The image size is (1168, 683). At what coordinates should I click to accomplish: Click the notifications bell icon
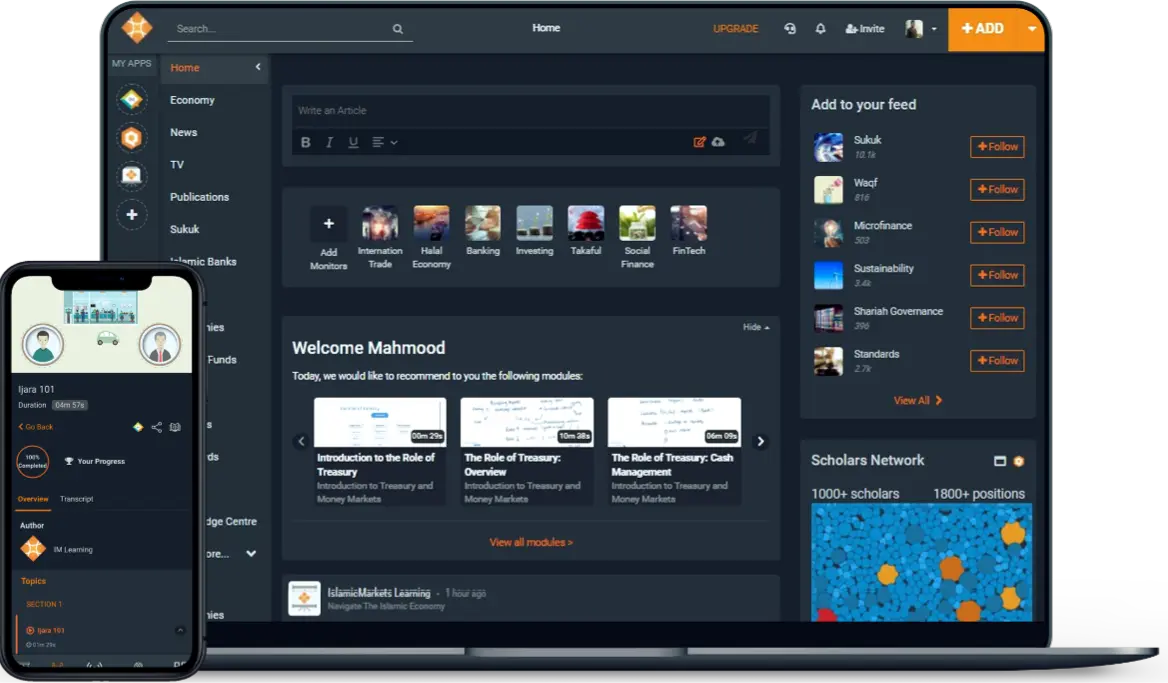tap(820, 29)
